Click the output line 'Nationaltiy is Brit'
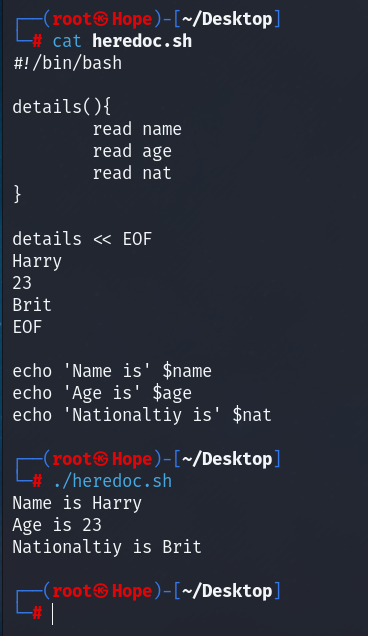368x636 pixels. [107, 547]
